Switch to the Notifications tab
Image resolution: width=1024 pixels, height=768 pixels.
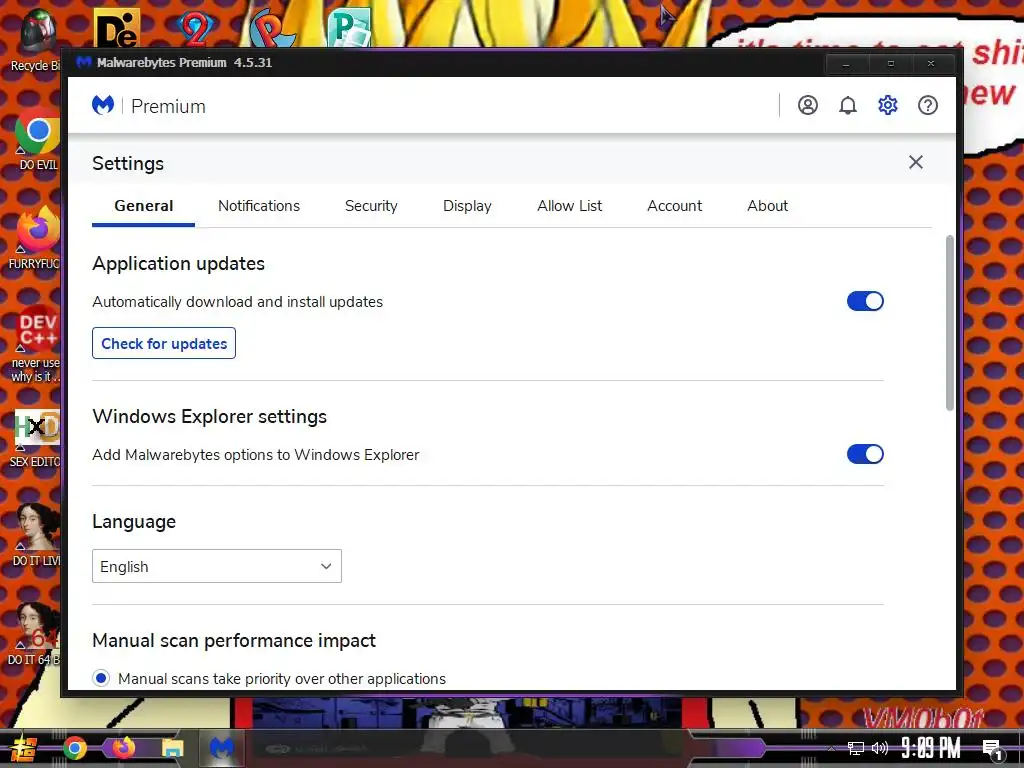tap(259, 206)
